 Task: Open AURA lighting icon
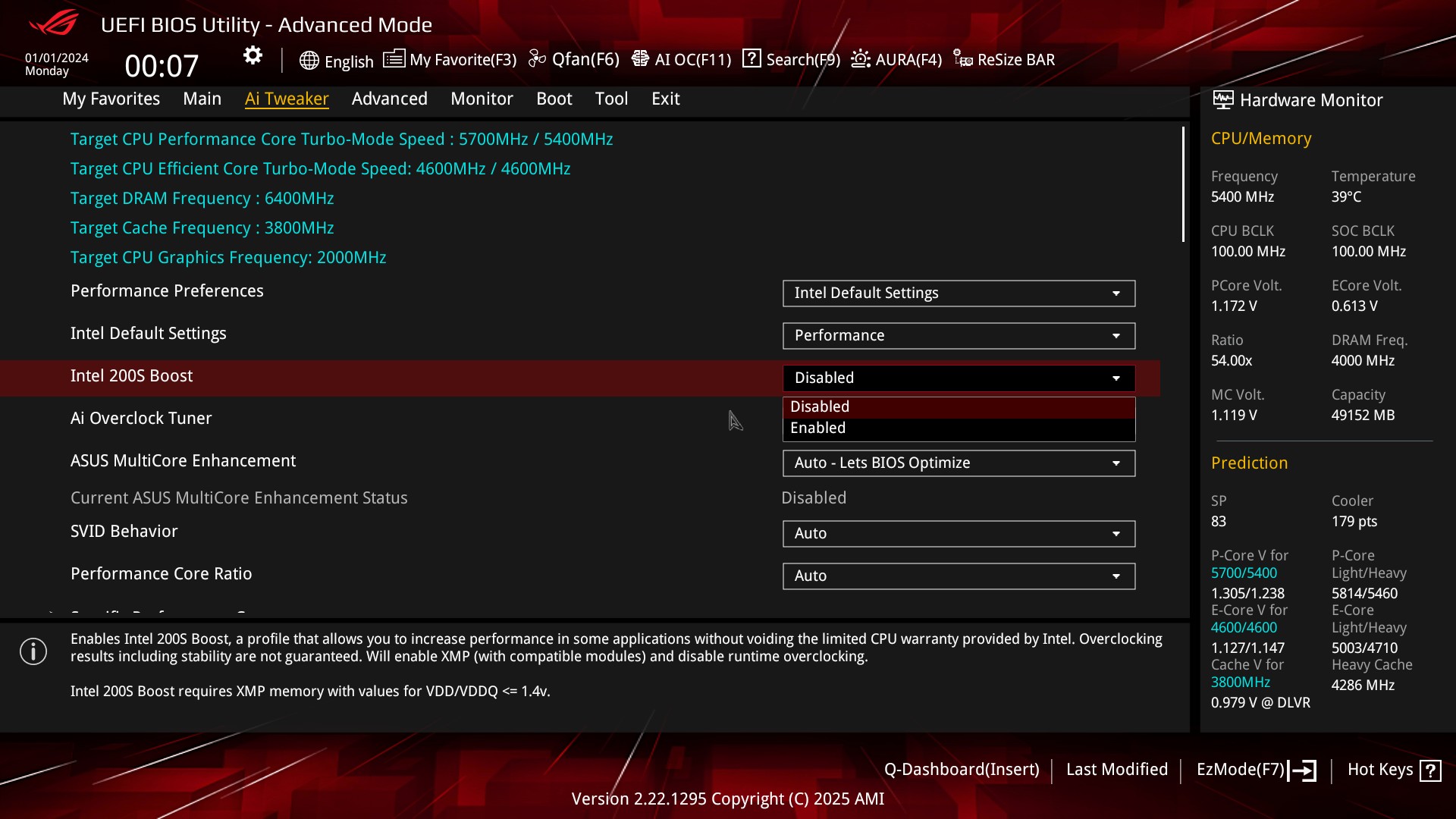[x=861, y=59]
